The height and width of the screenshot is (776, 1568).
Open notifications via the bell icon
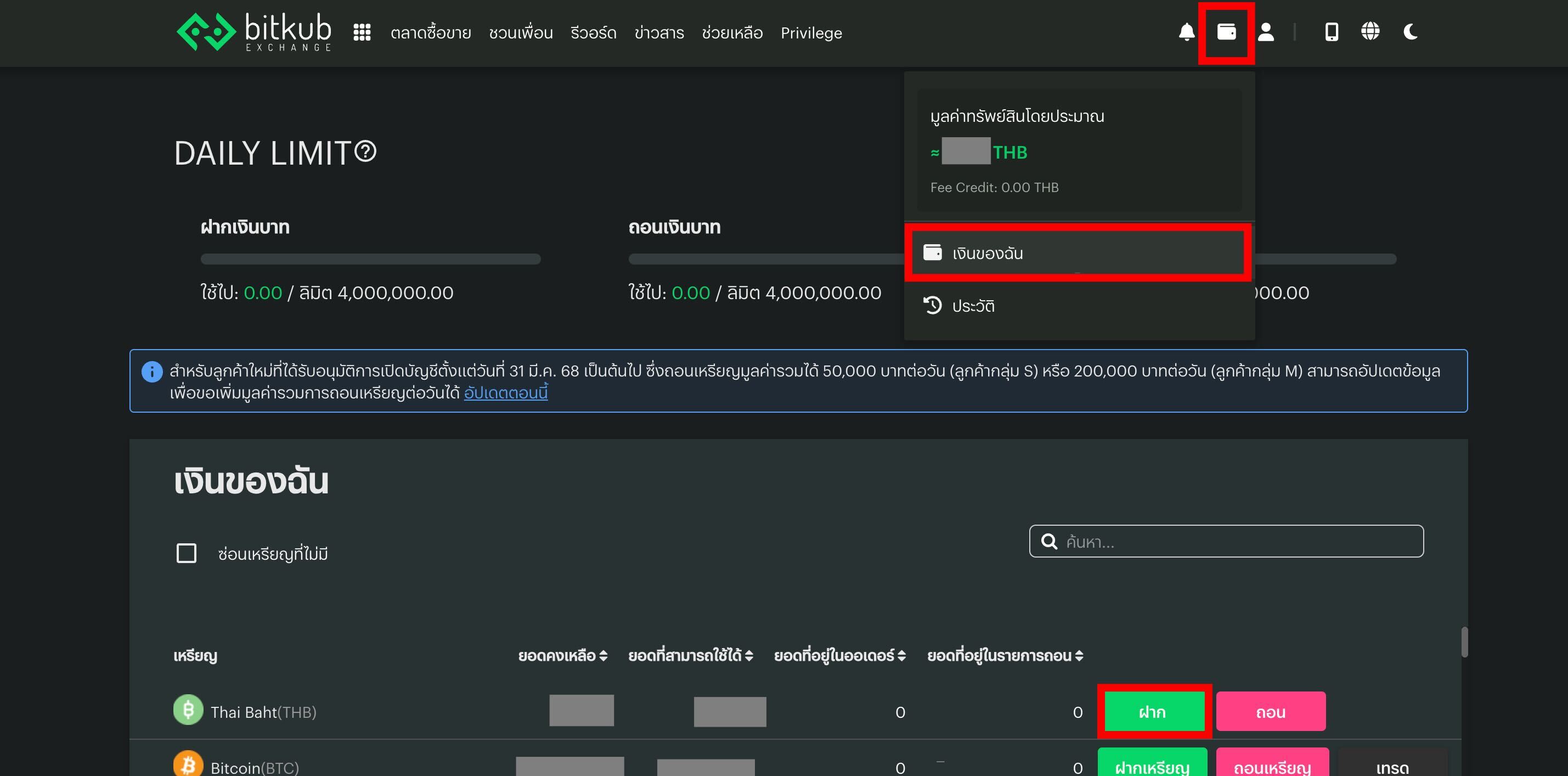pyautogui.click(x=1186, y=32)
